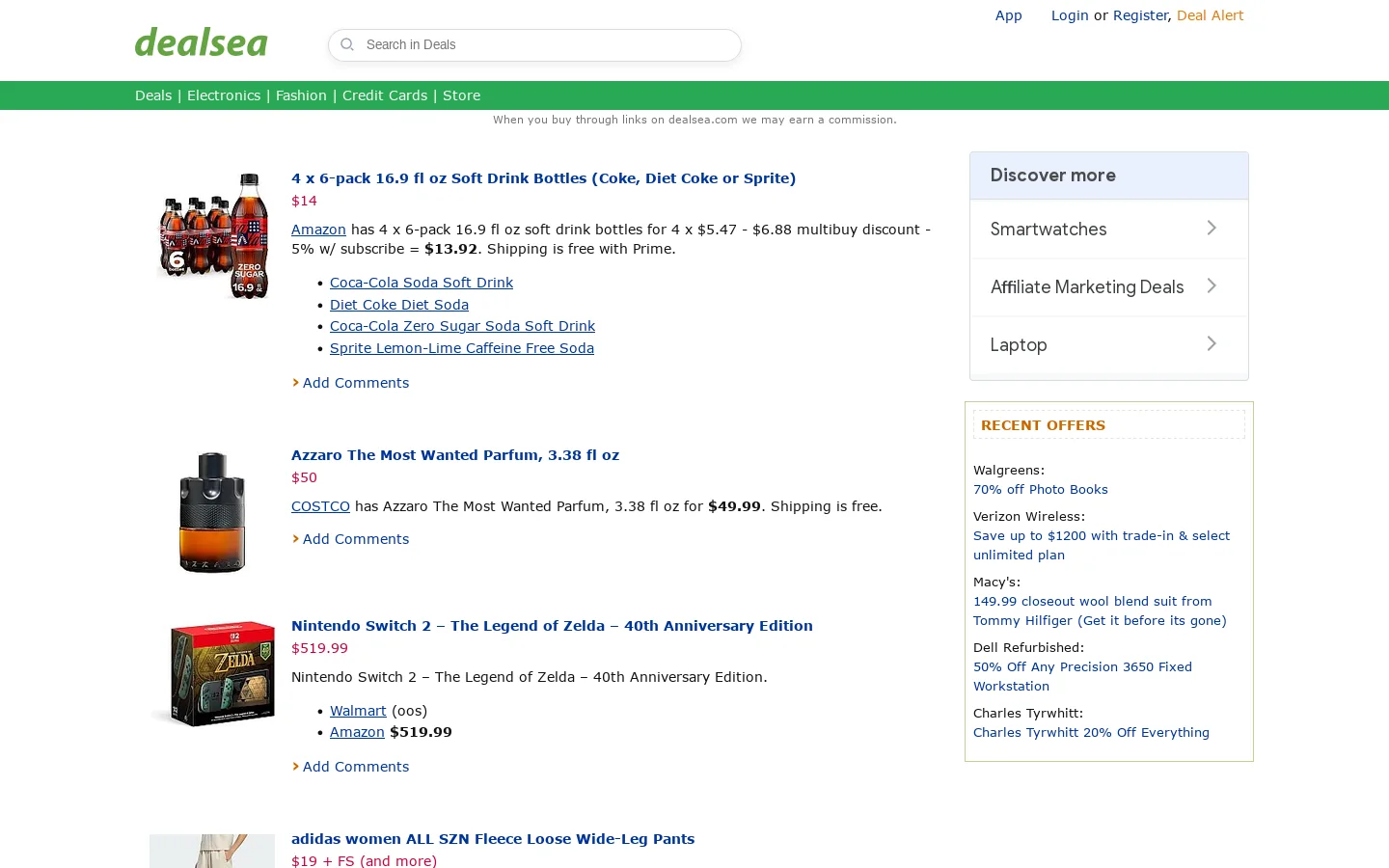Click the Discover more heading
The image size is (1389, 868).
click(x=1052, y=176)
